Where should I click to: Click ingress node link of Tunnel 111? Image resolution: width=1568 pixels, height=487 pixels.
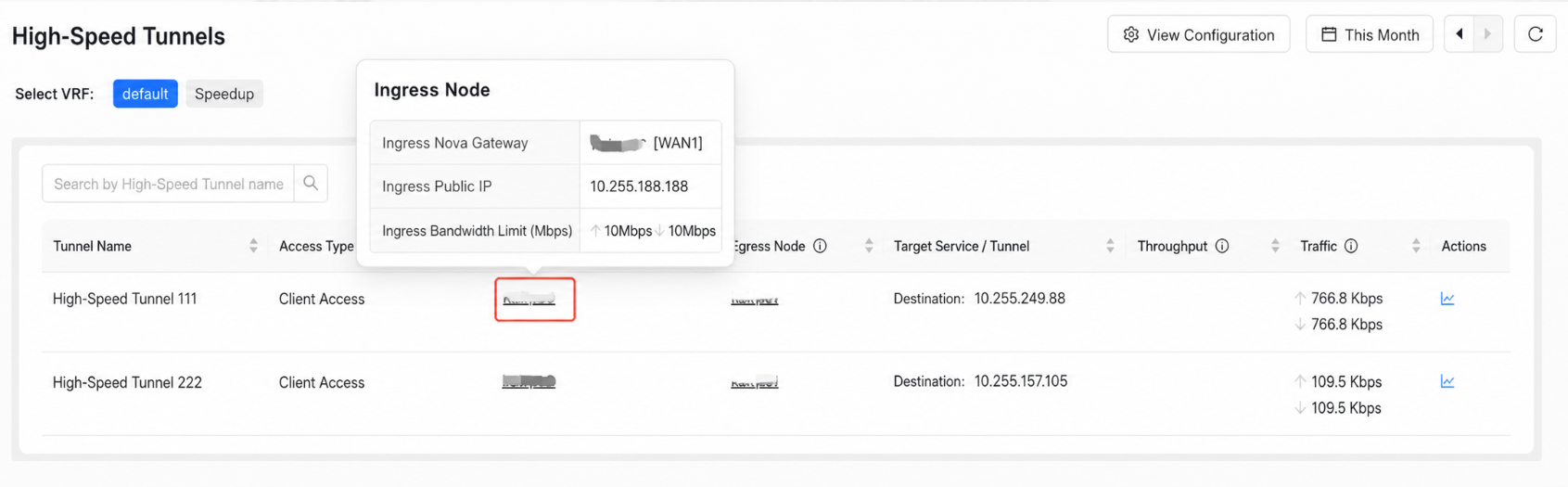pyautogui.click(x=529, y=300)
